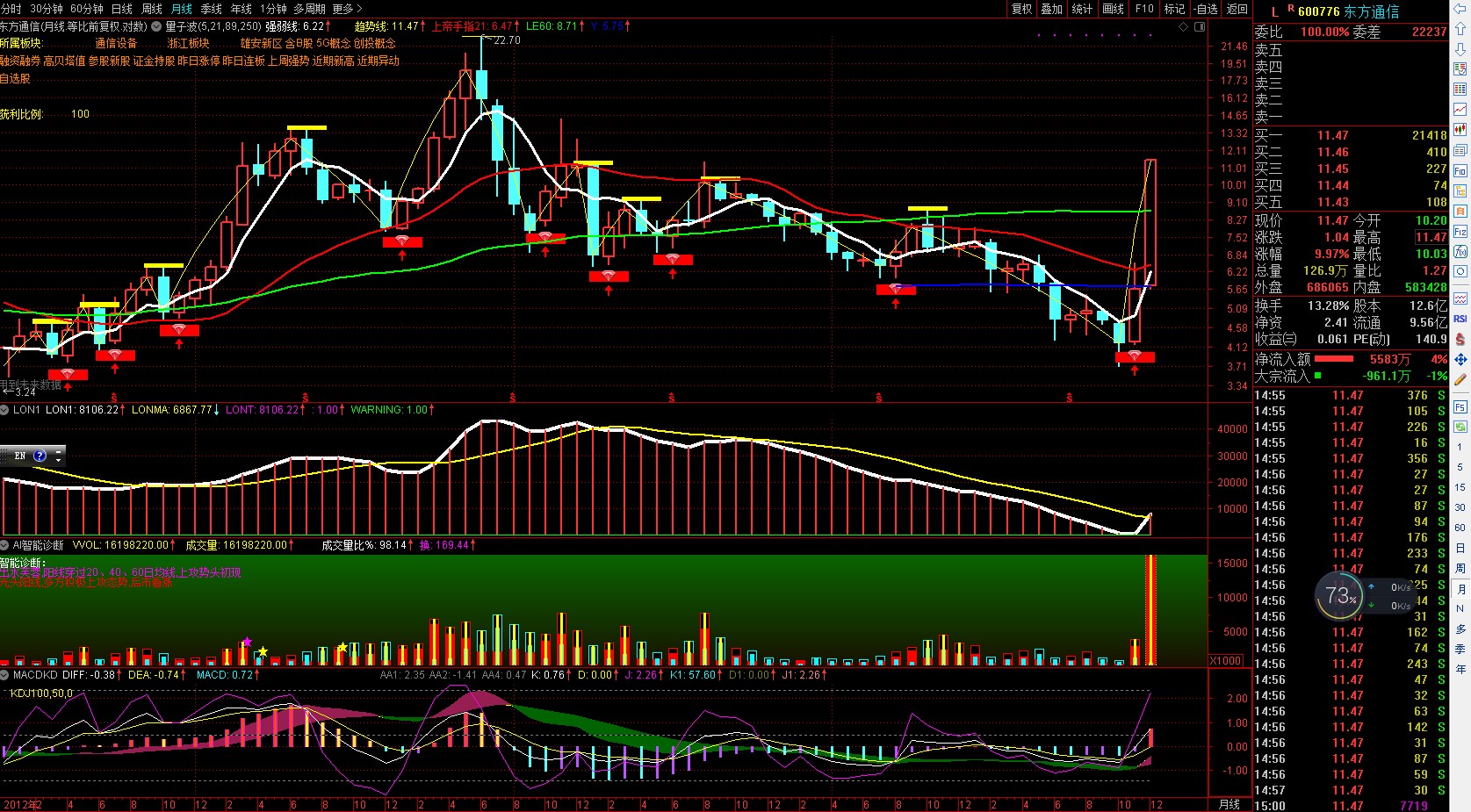Screen dimensions: 1471x812
Task: Open the line trend chart sidebar icon
Action: click(1460, 110)
